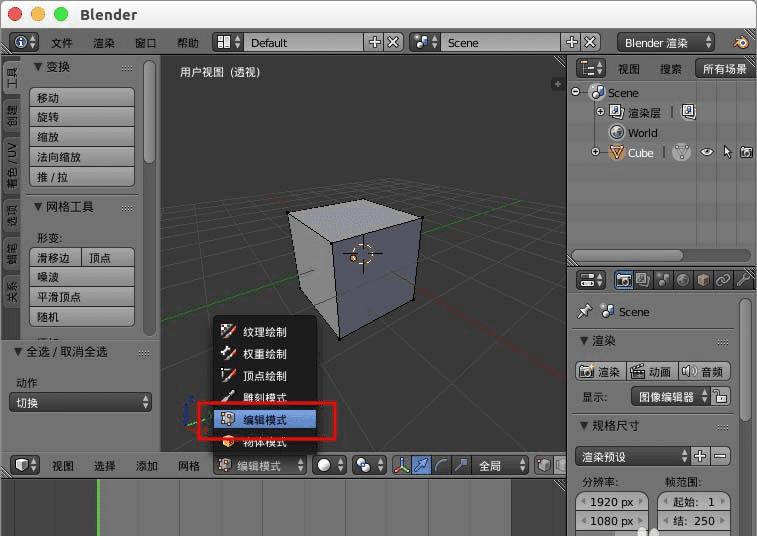This screenshot has height=536, width=757.
Task: Click the Info editor type icon
Action: [24, 42]
